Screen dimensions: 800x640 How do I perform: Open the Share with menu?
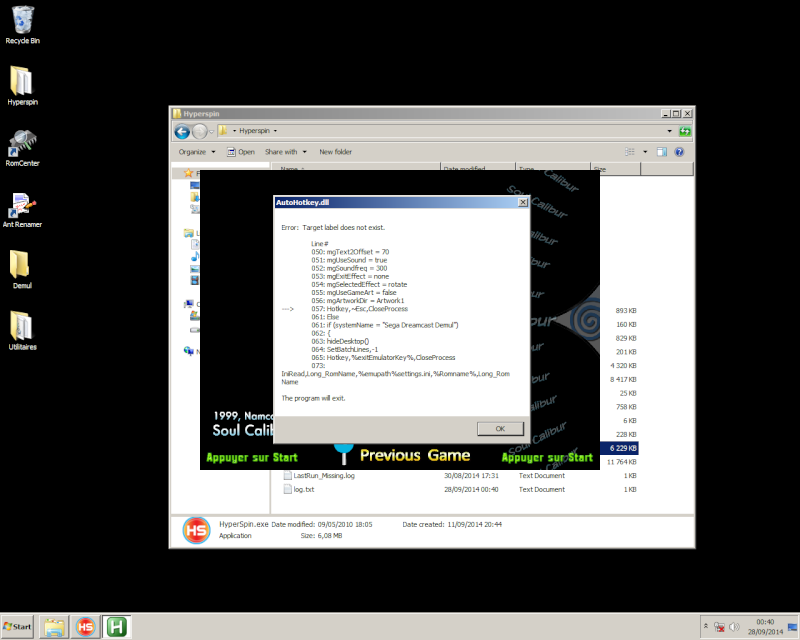coord(286,152)
